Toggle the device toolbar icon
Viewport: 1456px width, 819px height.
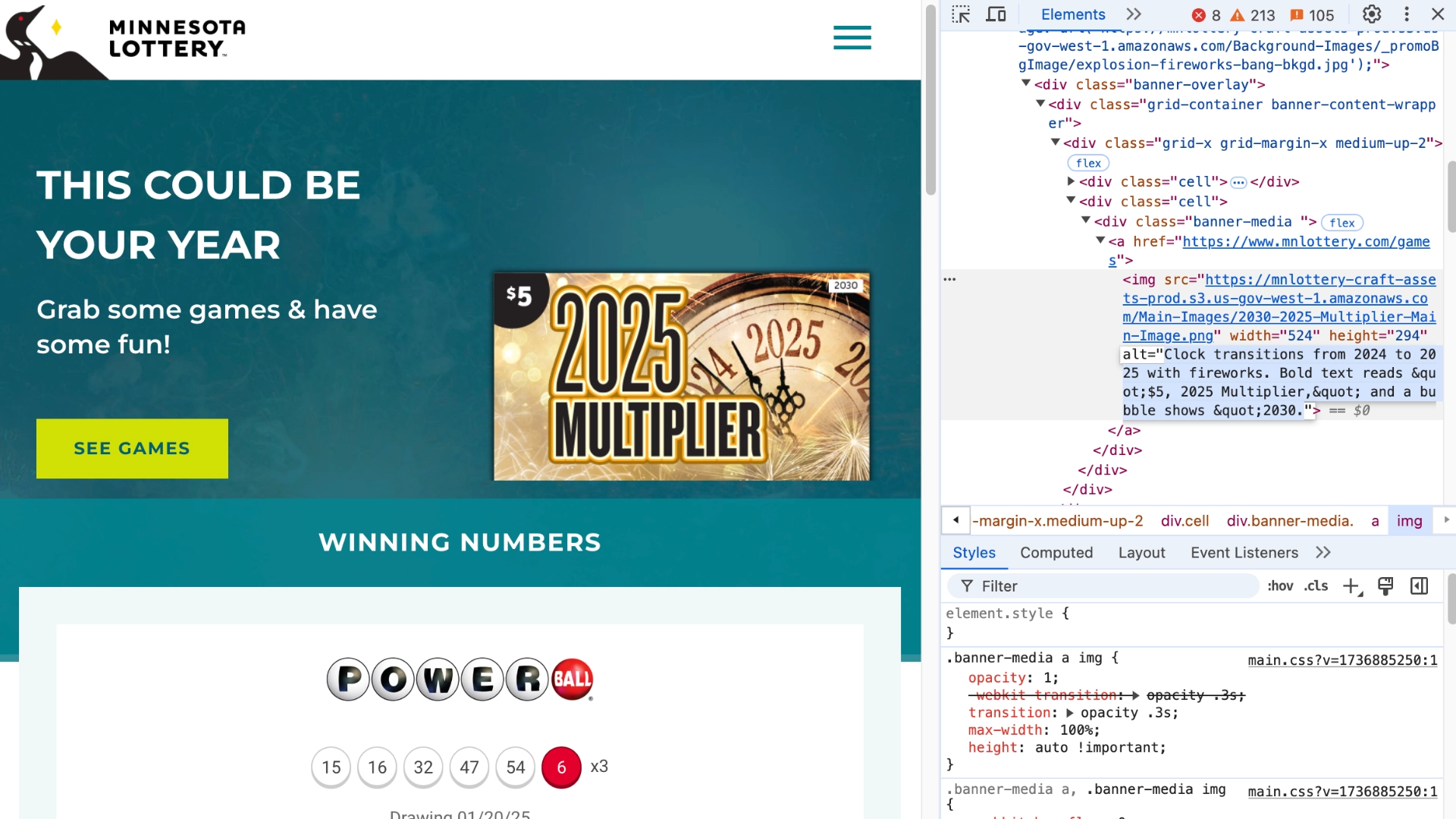point(996,14)
